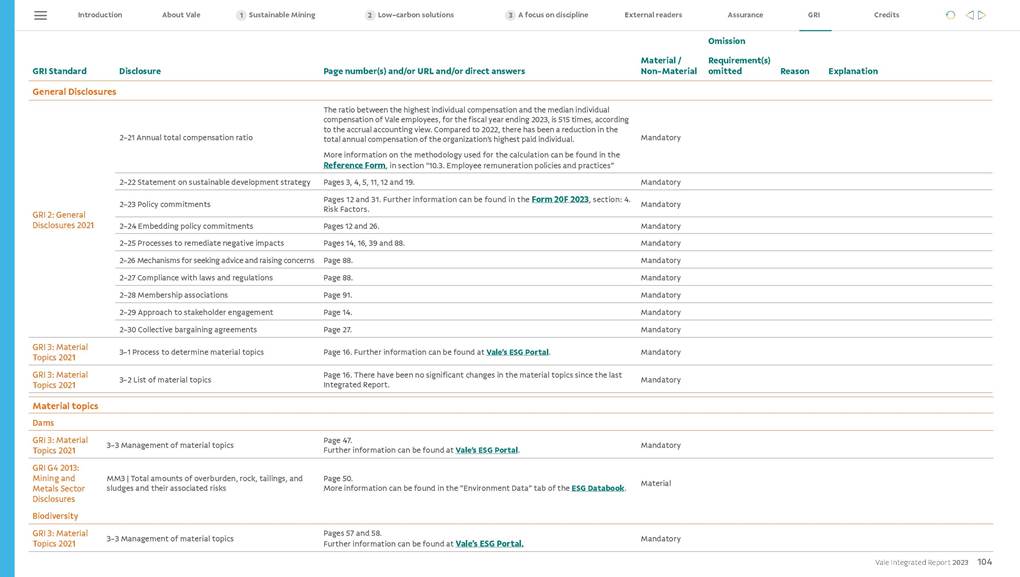The height and width of the screenshot is (577, 1020).
Task: Click the page number 104 footer
Action: tap(985, 563)
